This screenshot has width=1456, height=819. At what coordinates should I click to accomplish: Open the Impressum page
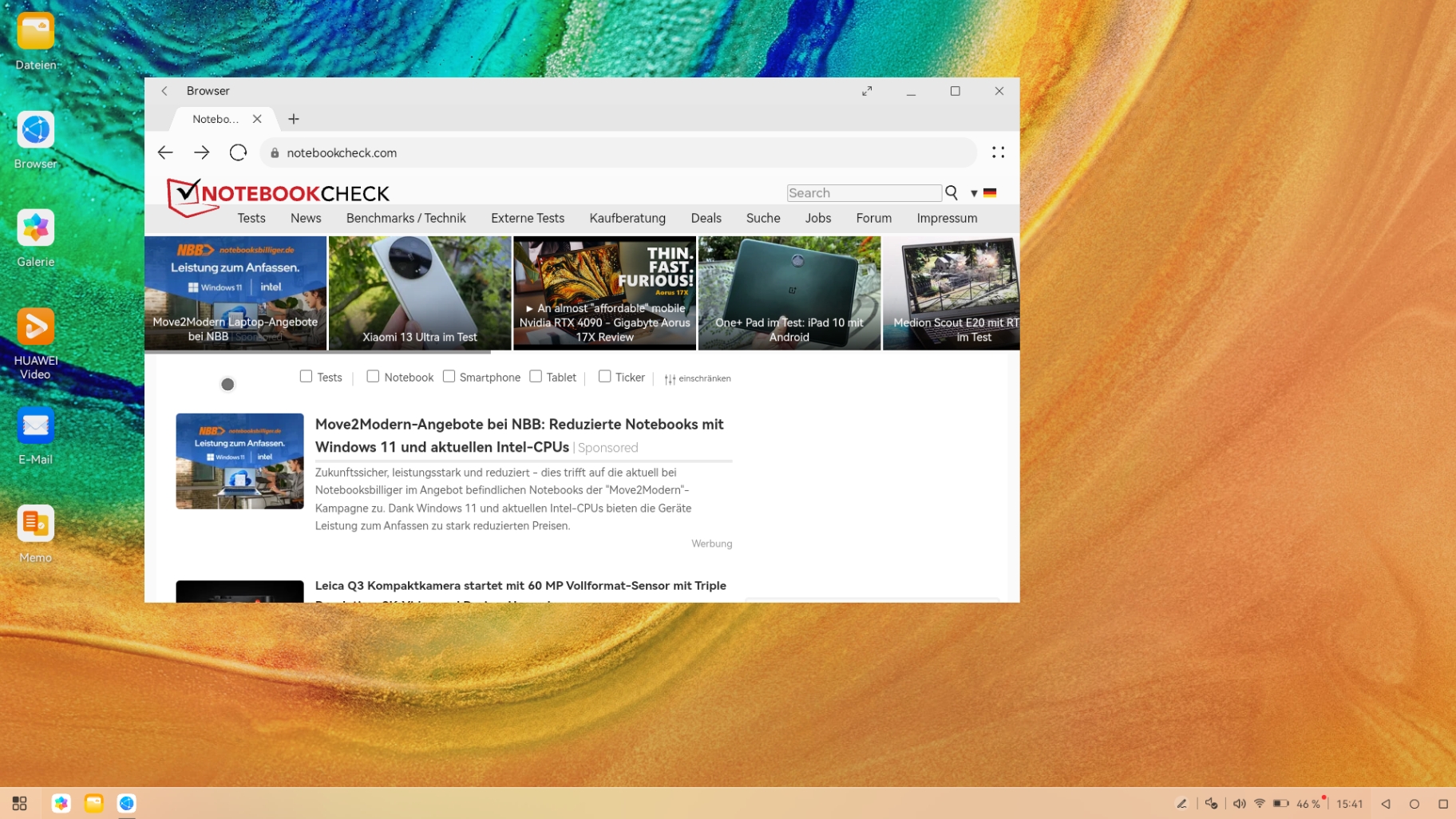pos(947,218)
